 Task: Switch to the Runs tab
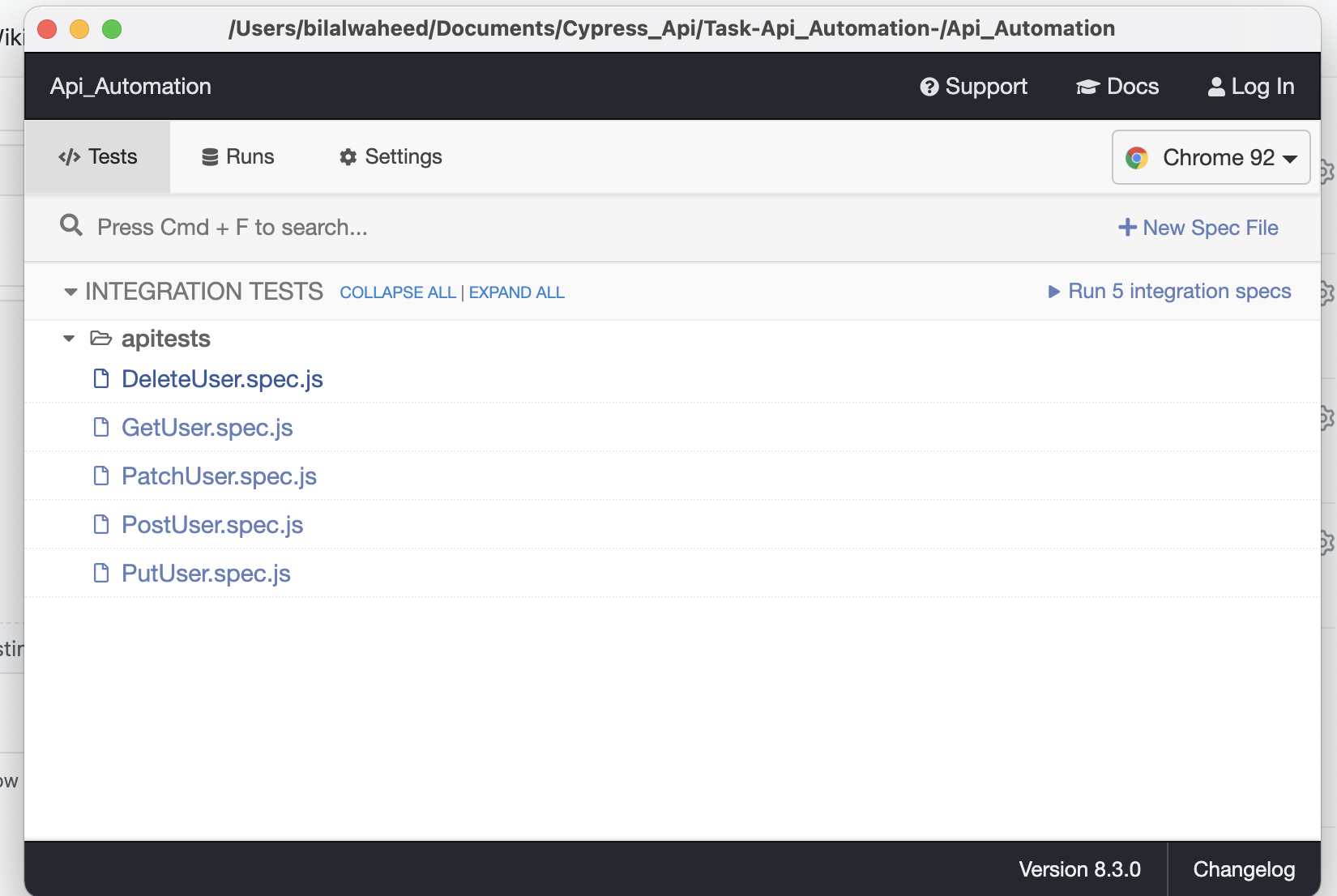pos(237,156)
